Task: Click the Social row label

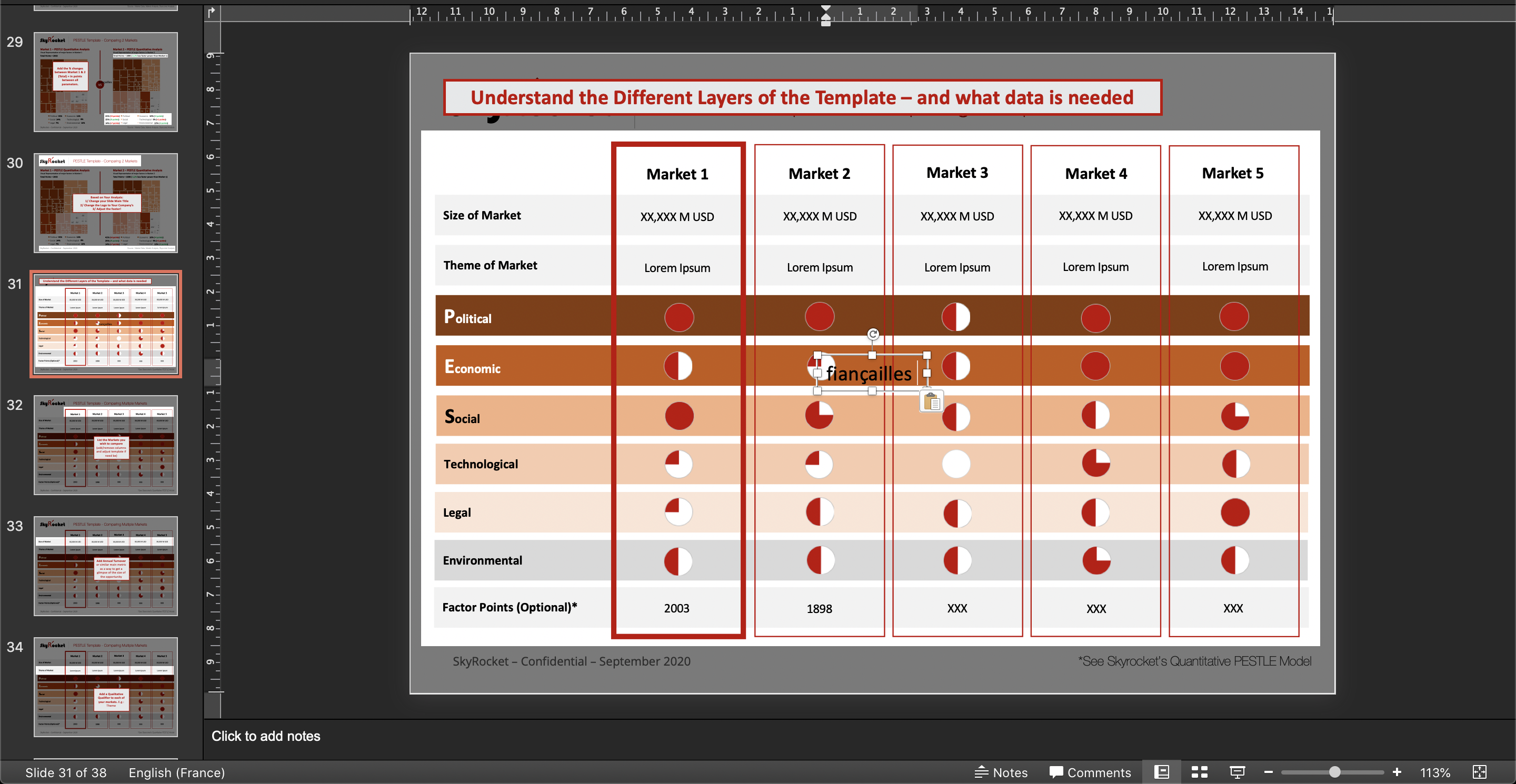Action: (462, 417)
